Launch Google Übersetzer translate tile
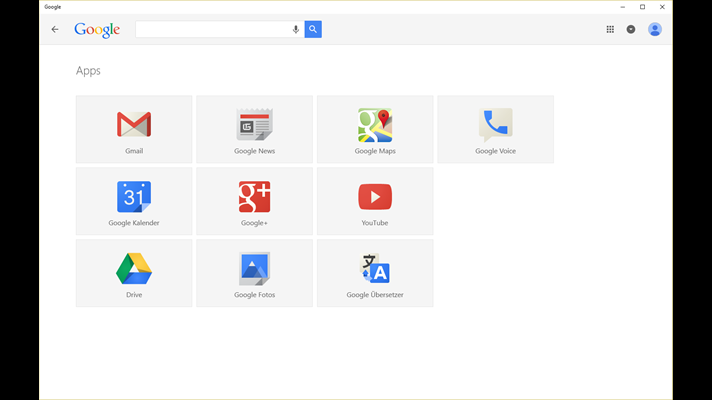 [375, 273]
